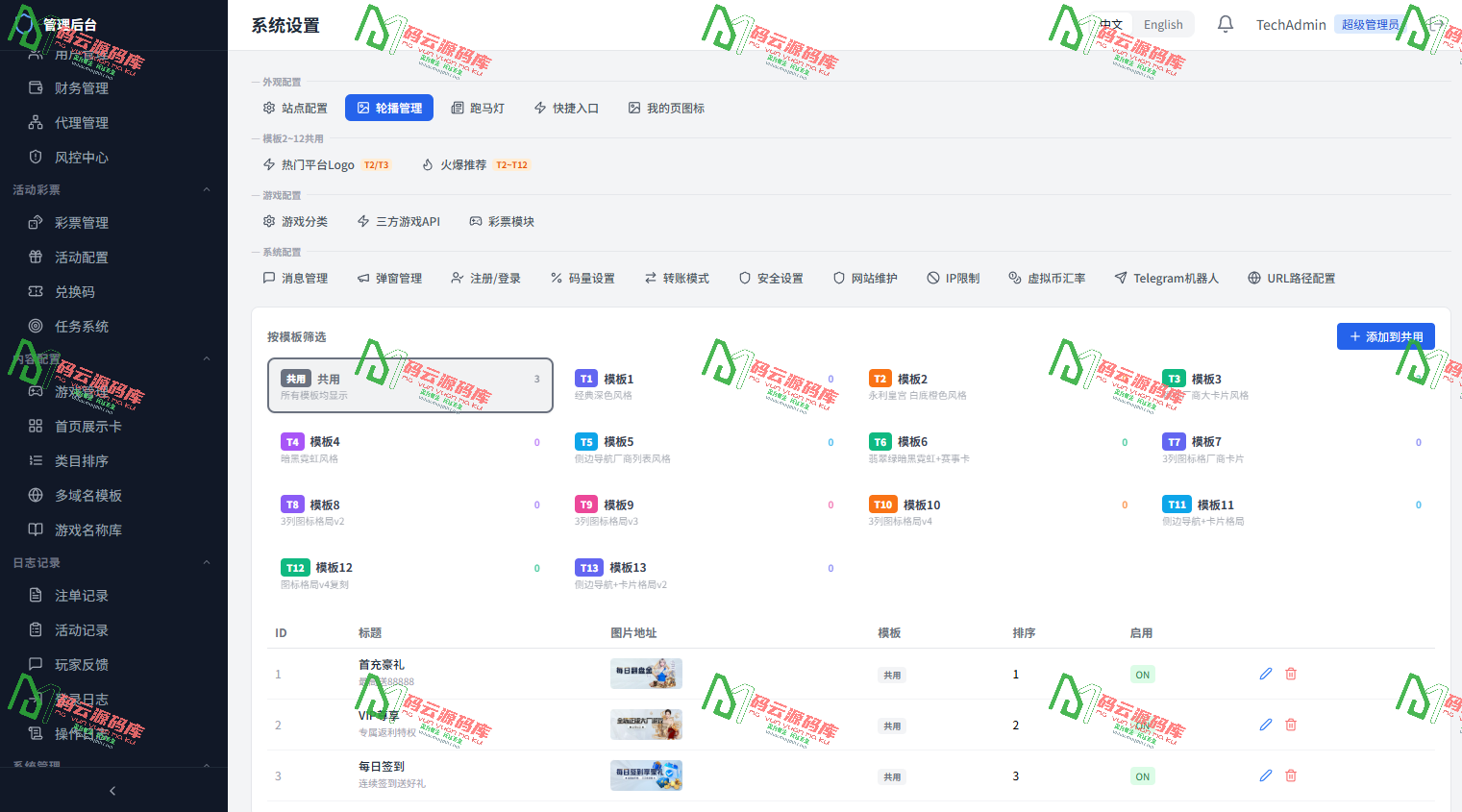Open IP限制 tab
The height and width of the screenshot is (812, 1462).
point(954,278)
